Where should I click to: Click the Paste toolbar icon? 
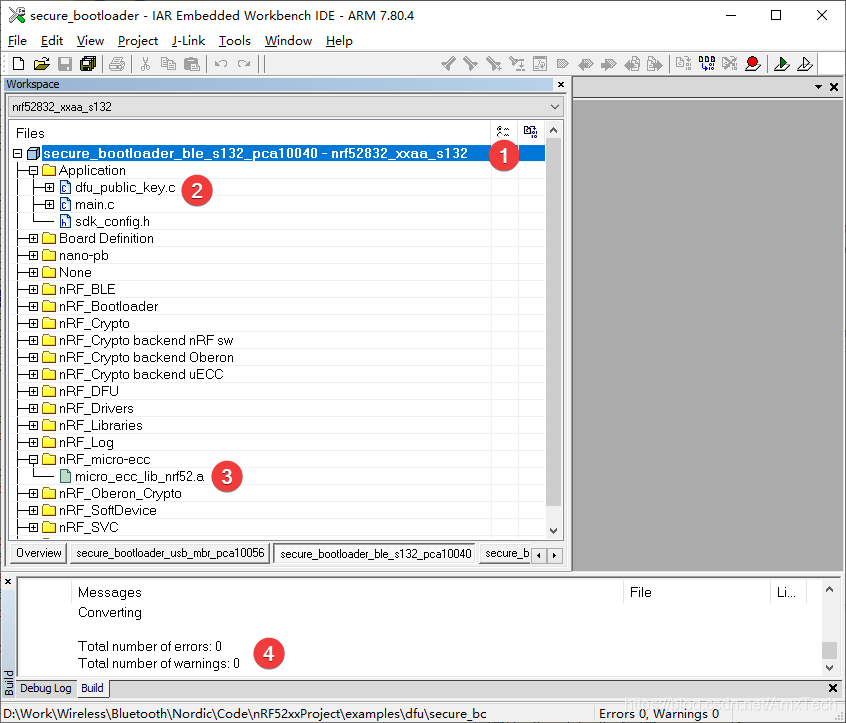pos(192,64)
